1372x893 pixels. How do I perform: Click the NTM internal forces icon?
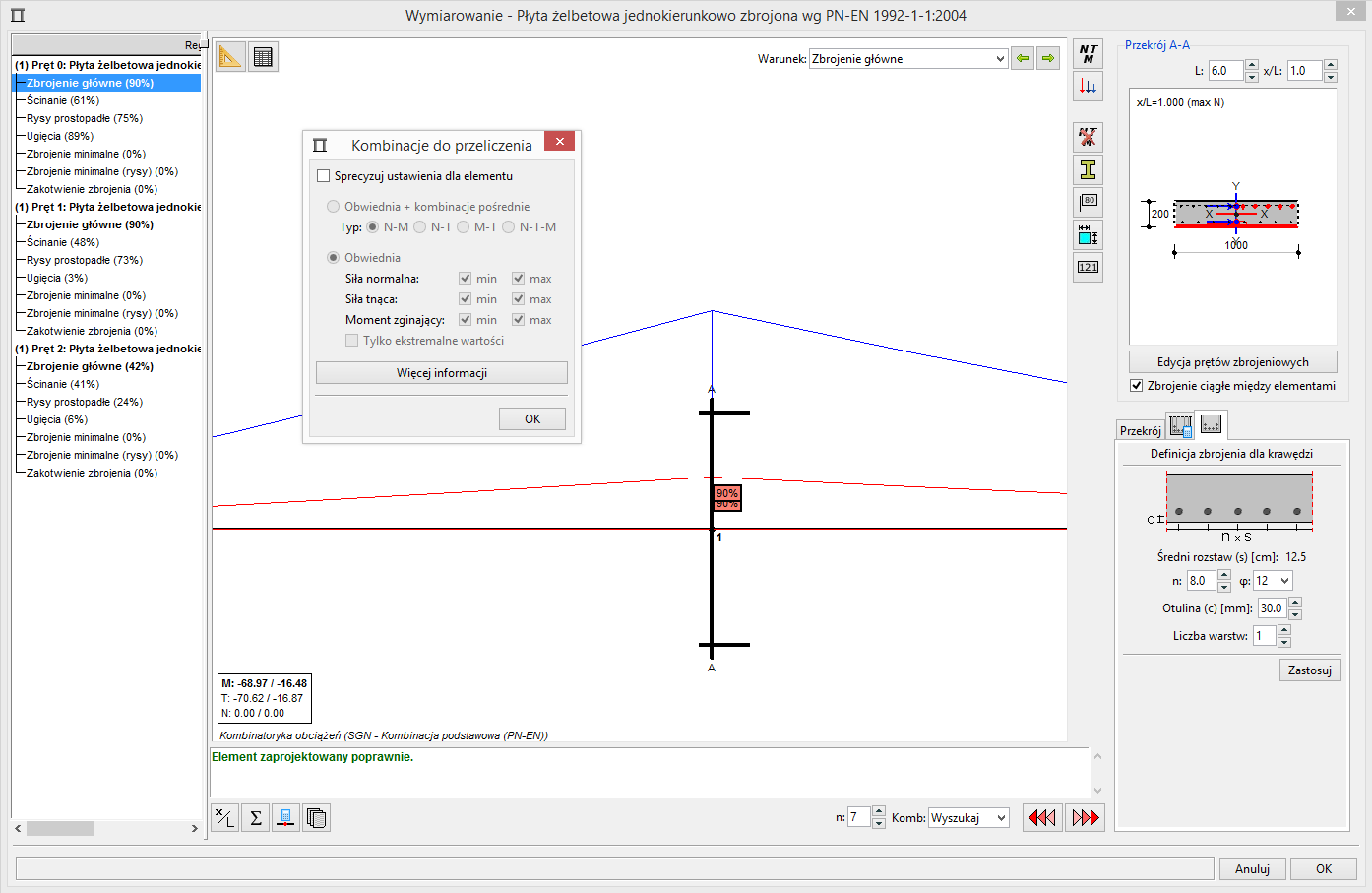[x=1088, y=53]
